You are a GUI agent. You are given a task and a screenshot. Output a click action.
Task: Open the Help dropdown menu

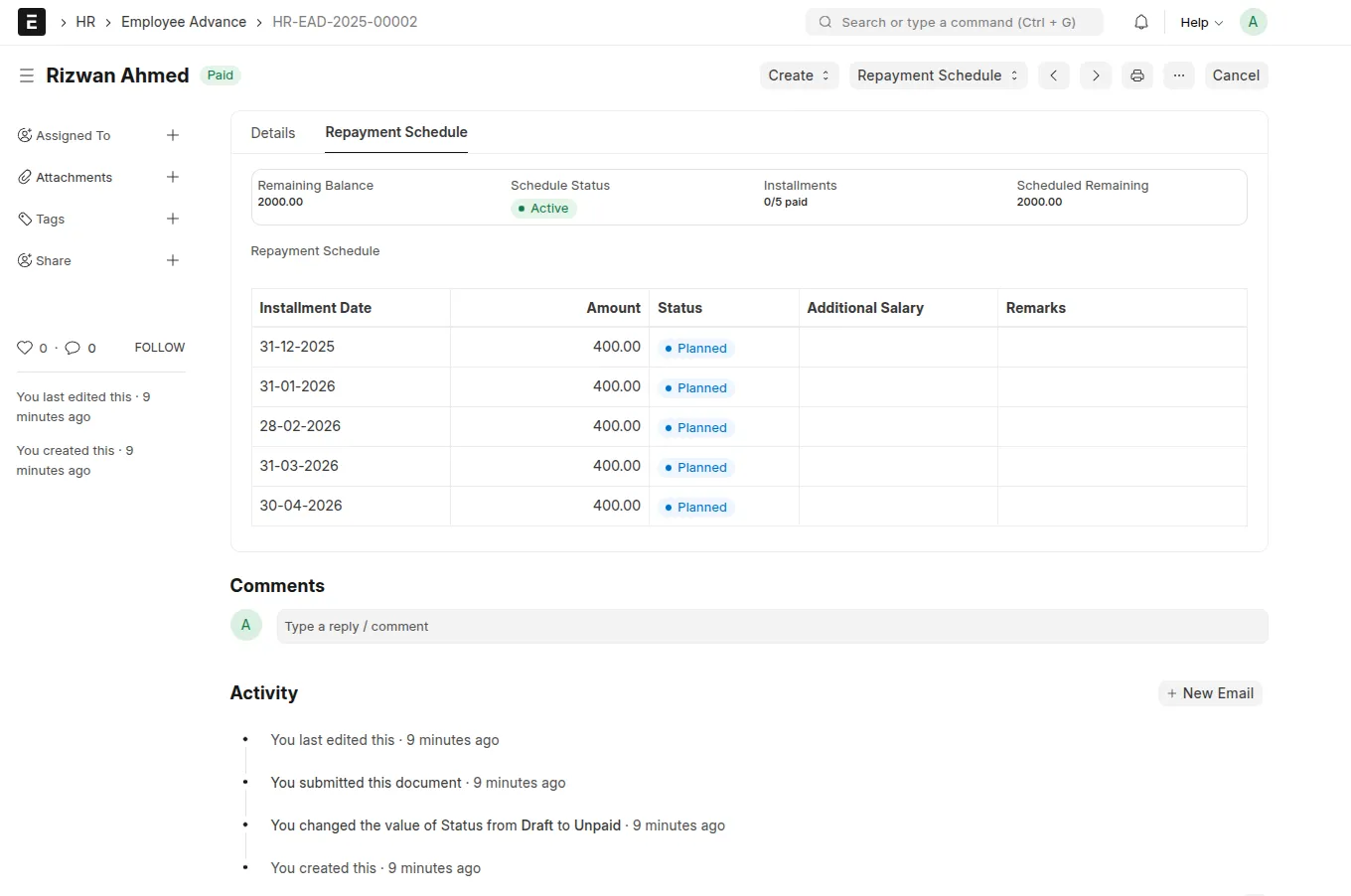(1200, 22)
